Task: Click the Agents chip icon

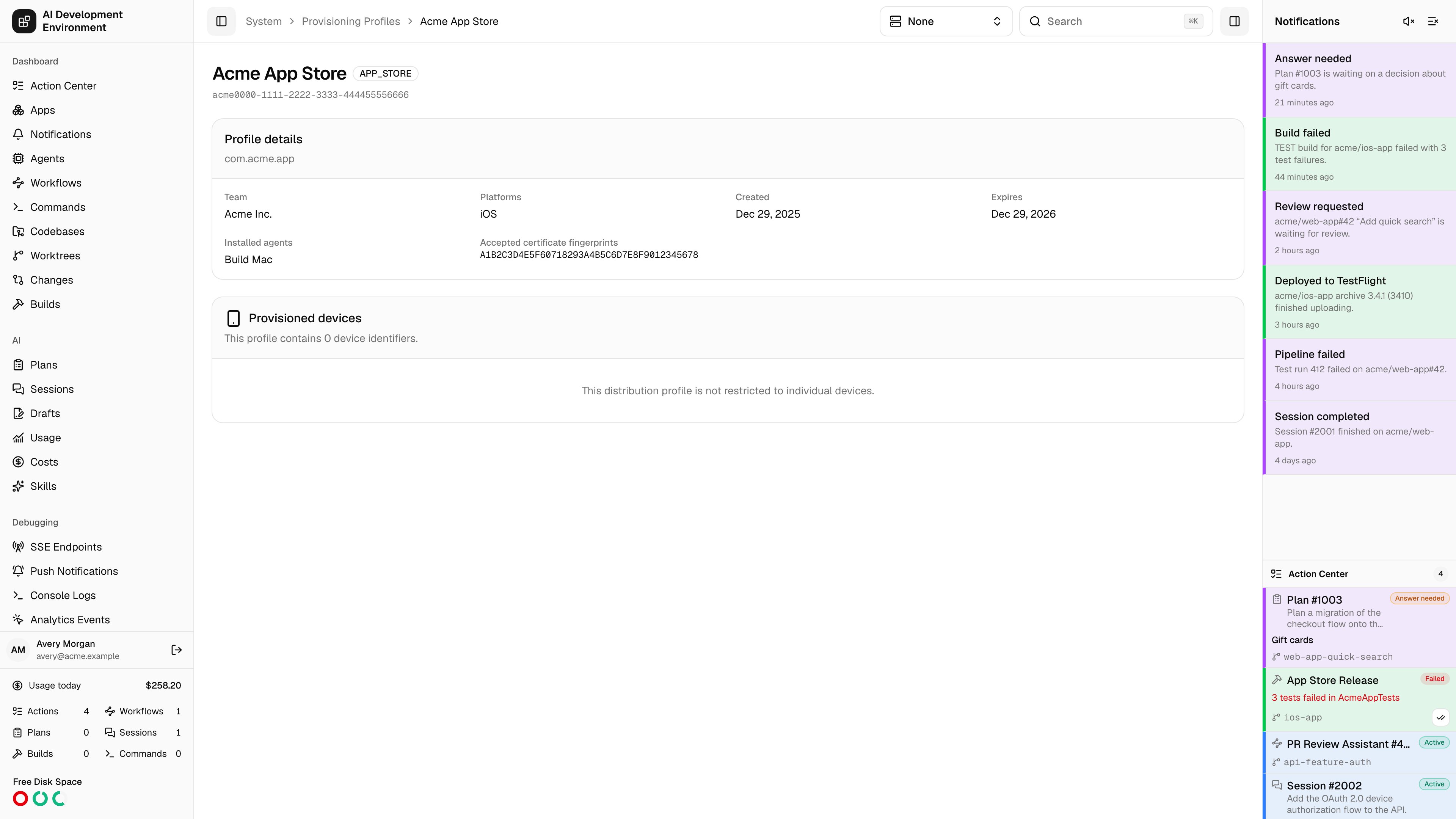Action: pos(18,159)
